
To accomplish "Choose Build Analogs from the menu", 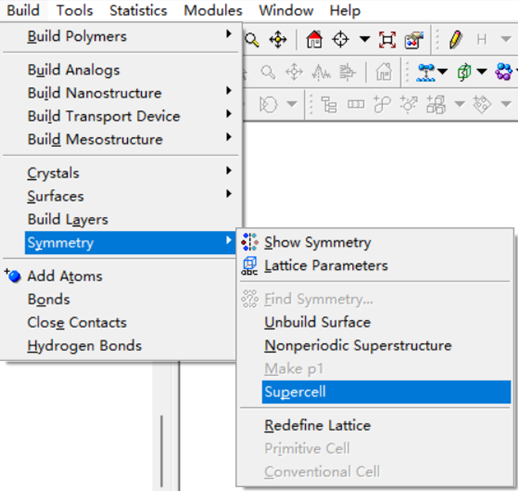I will pos(121,70).
